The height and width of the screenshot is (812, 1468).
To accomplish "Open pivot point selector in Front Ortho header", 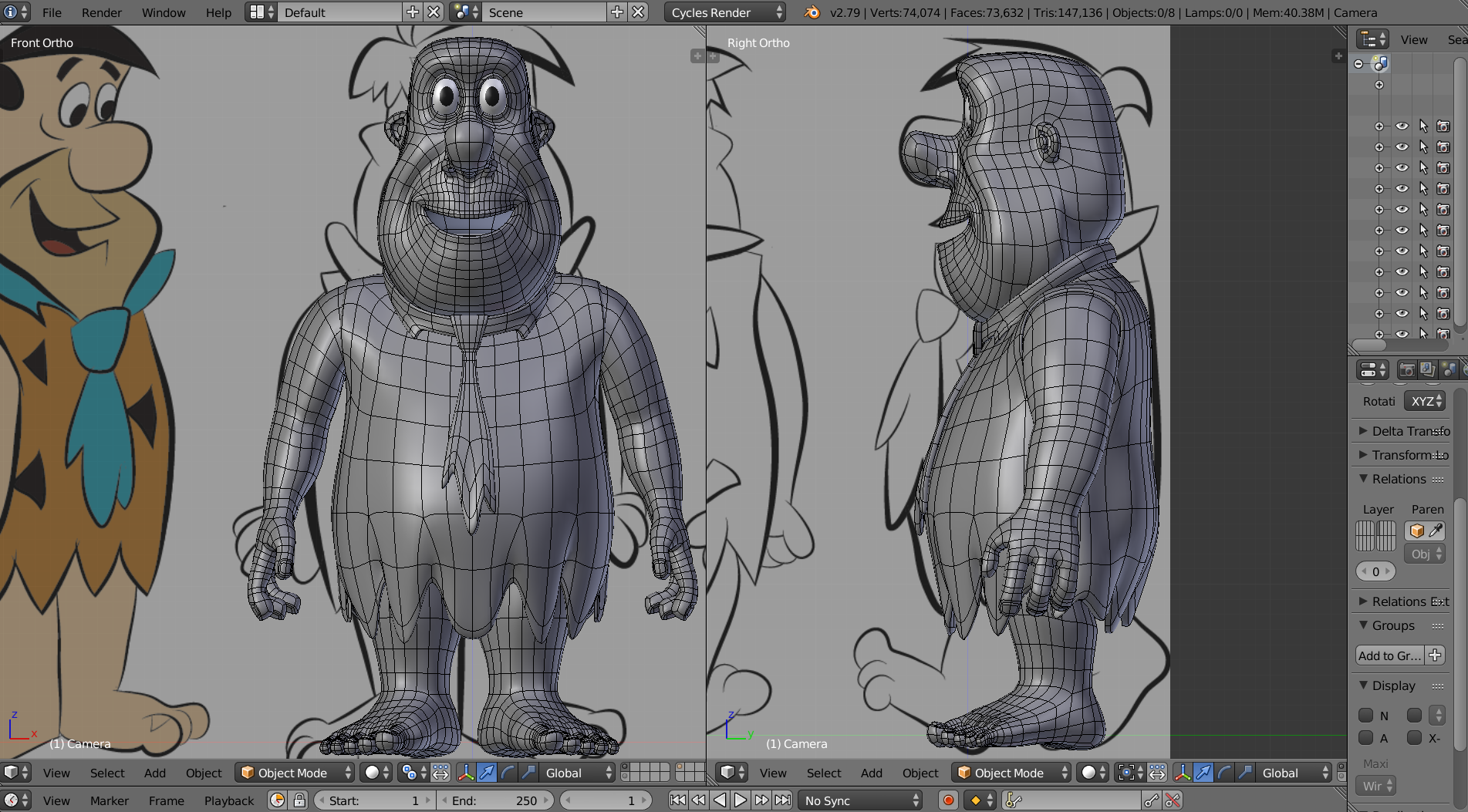I will (x=413, y=773).
